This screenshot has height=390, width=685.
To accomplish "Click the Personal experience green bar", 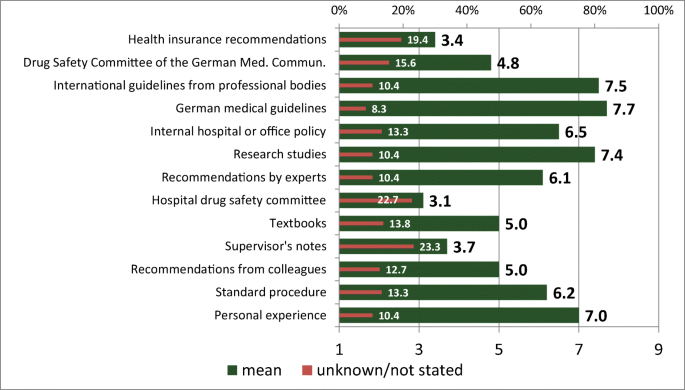I will click(459, 315).
